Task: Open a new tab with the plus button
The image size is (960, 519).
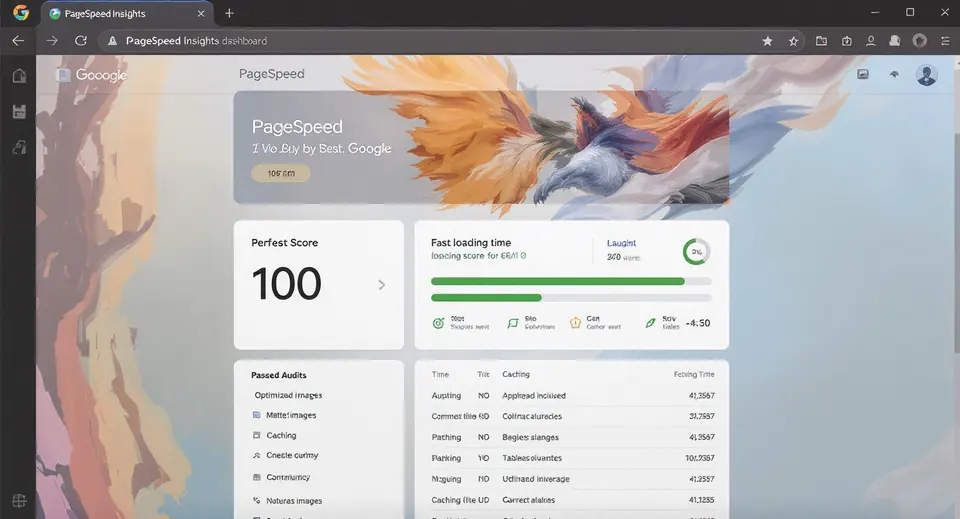Action: click(x=229, y=13)
